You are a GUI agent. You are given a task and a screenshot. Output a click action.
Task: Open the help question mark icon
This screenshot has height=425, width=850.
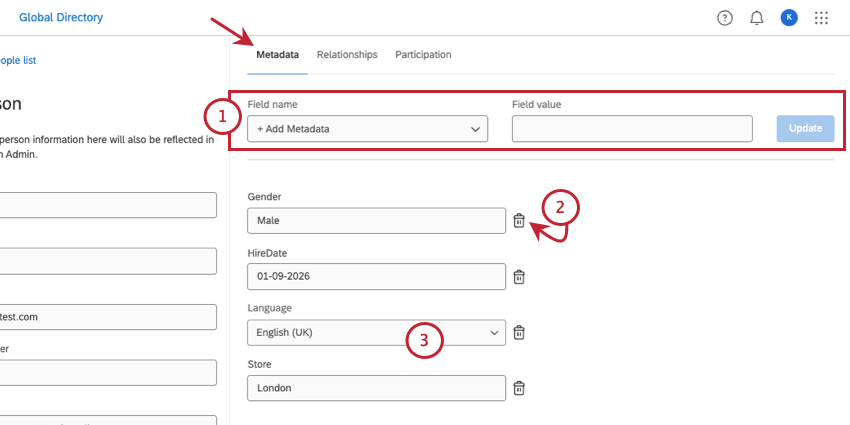click(x=725, y=17)
